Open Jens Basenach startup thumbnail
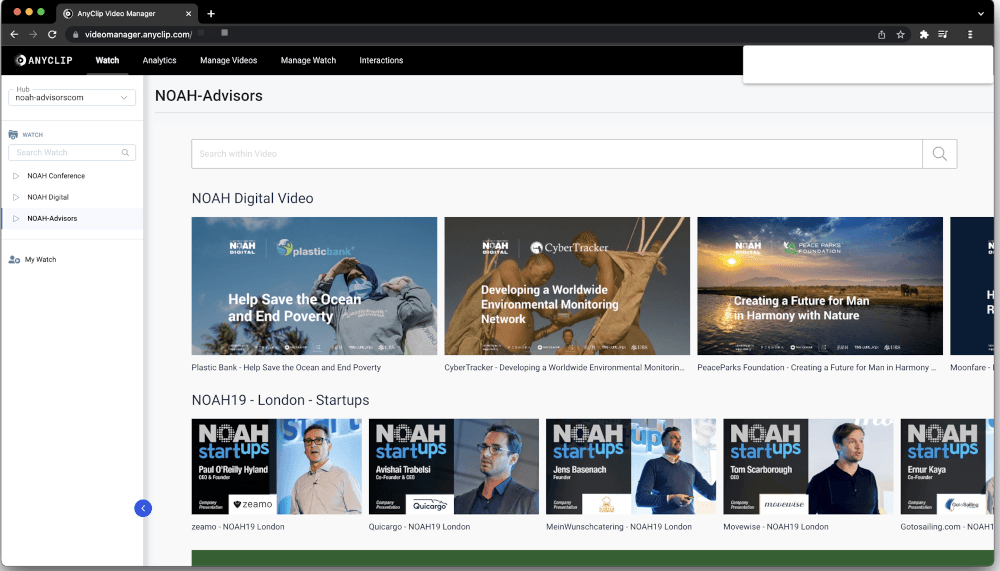 click(631, 466)
